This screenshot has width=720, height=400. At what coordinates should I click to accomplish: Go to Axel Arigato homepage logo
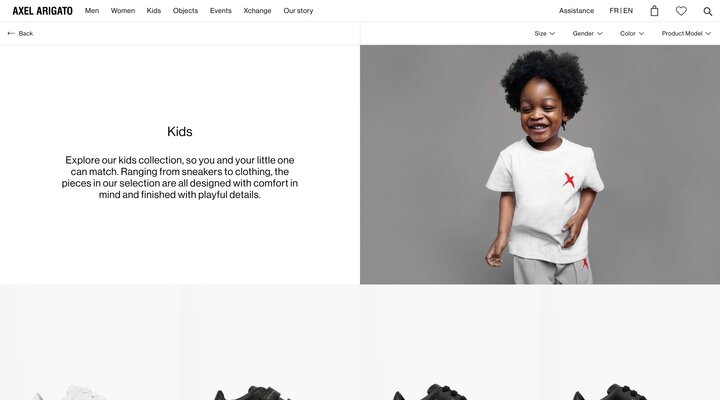click(42, 11)
